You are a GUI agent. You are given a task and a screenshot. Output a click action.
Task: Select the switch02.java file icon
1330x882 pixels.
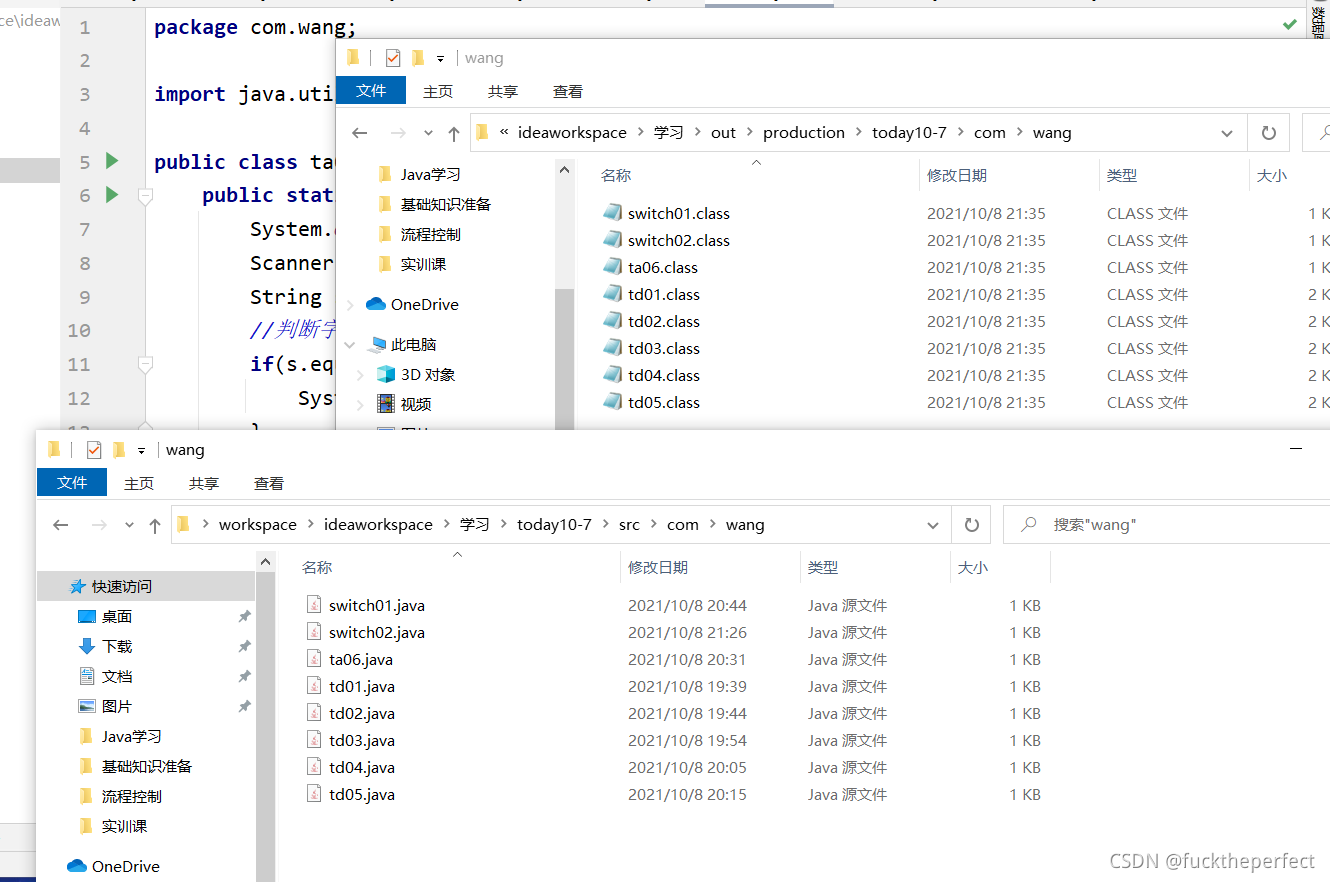pyautogui.click(x=315, y=632)
